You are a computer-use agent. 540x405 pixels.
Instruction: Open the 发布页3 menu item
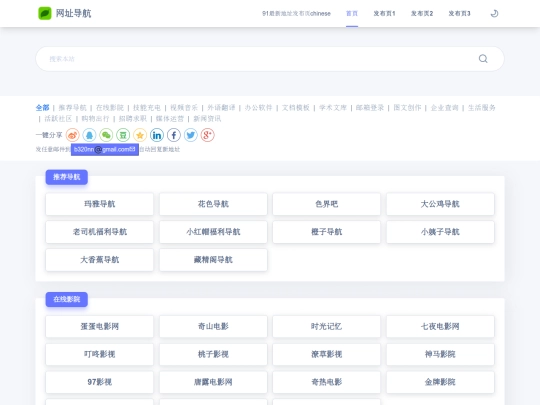point(459,13)
